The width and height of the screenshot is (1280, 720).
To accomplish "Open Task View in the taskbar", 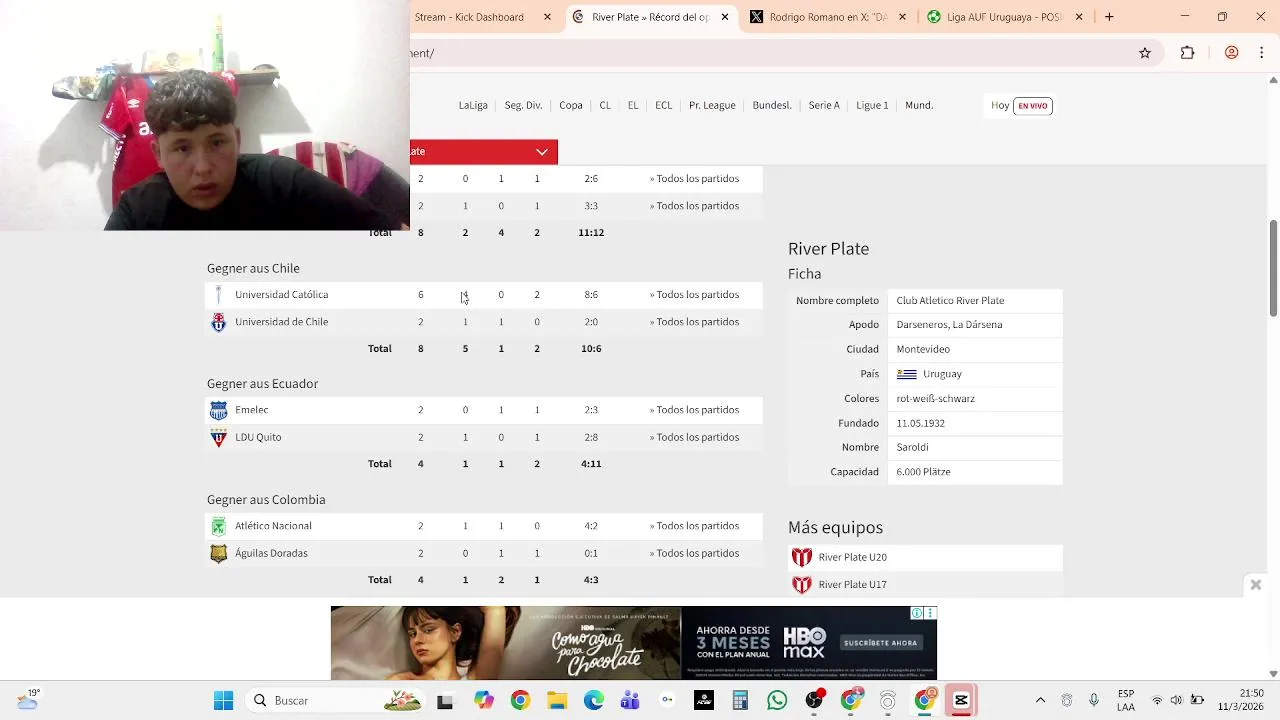I will [x=445, y=701].
